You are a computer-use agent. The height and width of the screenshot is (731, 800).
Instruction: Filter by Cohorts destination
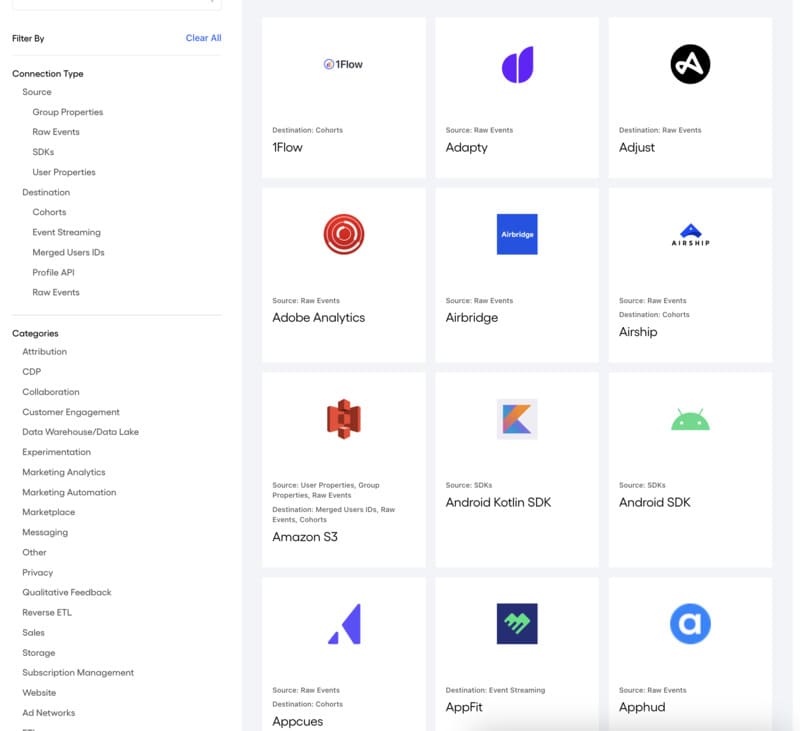coord(49,212)
